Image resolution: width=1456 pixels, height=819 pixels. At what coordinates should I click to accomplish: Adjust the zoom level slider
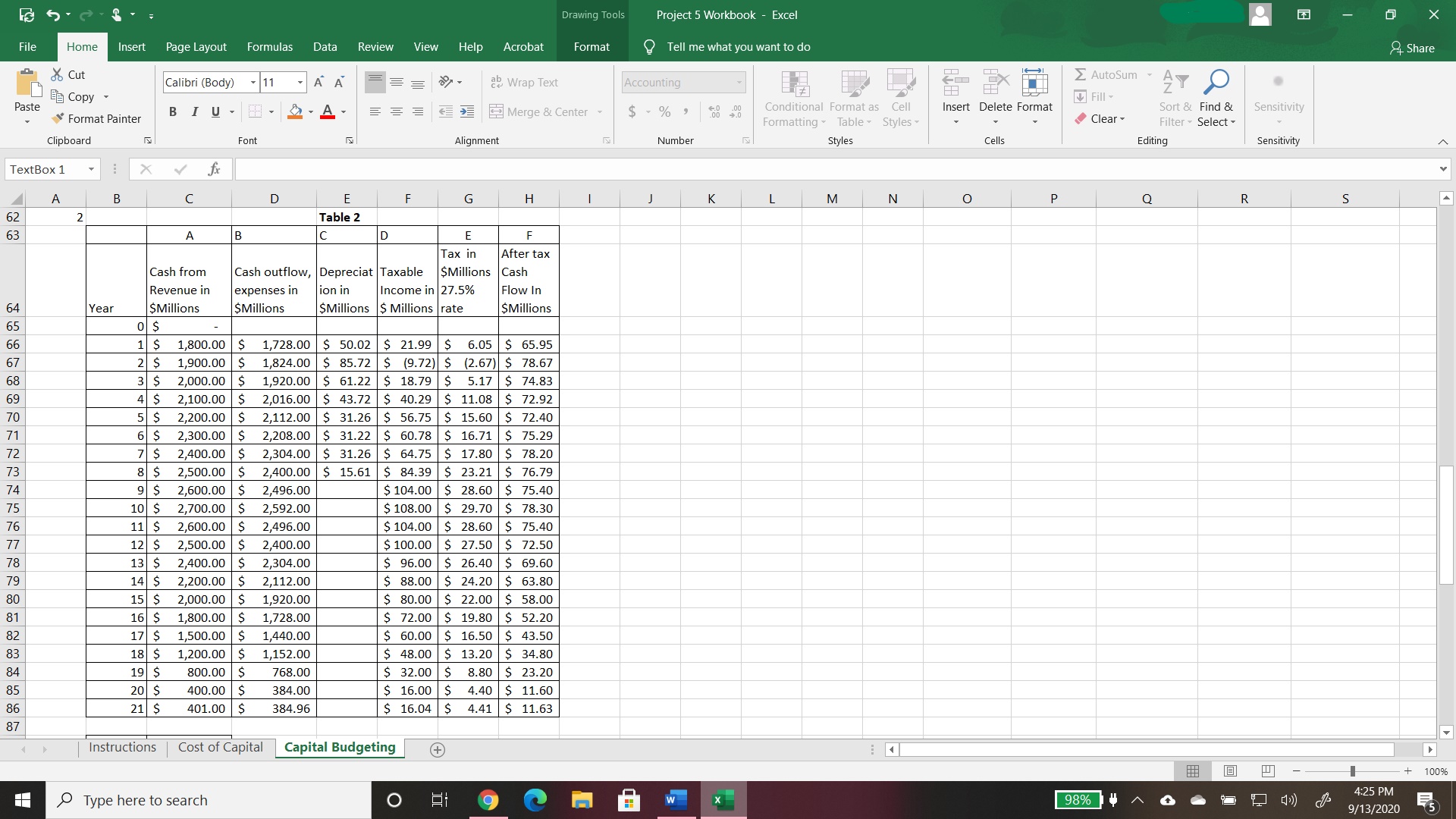pyautogui.click(x=1353, y=771)
